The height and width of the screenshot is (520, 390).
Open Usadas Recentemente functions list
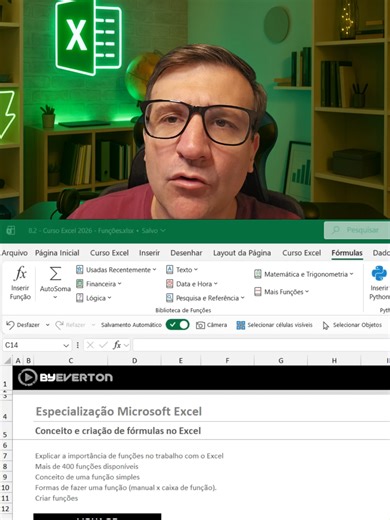(x=116, y=270)
